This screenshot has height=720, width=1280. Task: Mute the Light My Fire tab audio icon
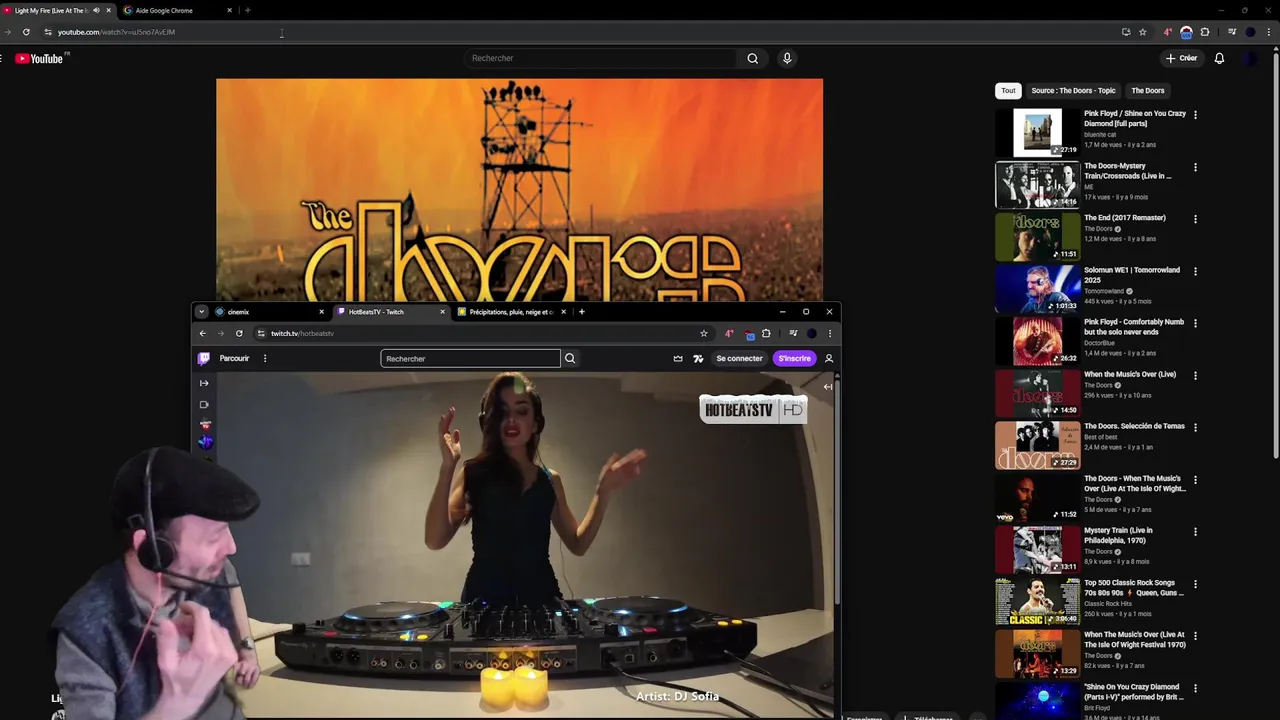[x=96, y=11]
